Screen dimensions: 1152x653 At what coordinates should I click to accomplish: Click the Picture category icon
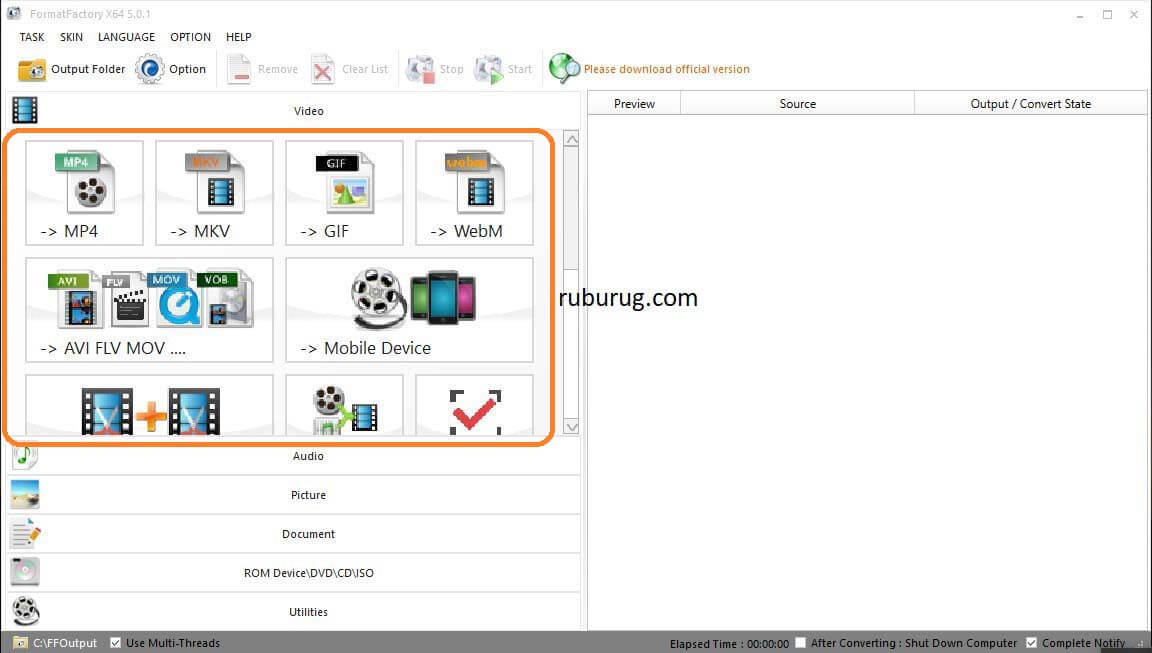point(25,494)
